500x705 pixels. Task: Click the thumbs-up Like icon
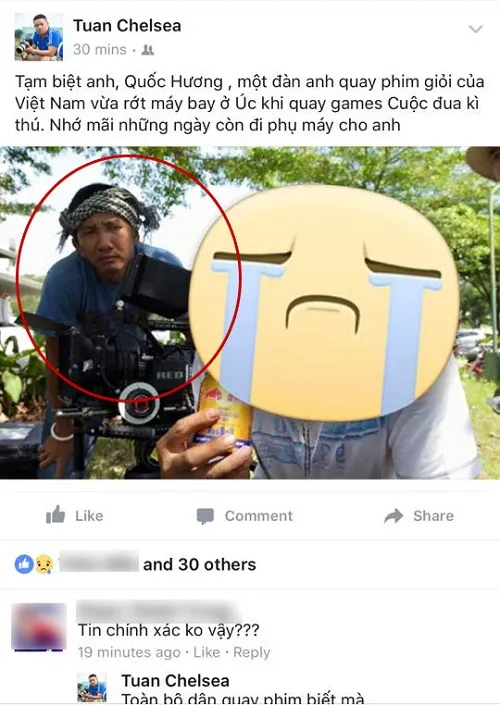point(55,515)
